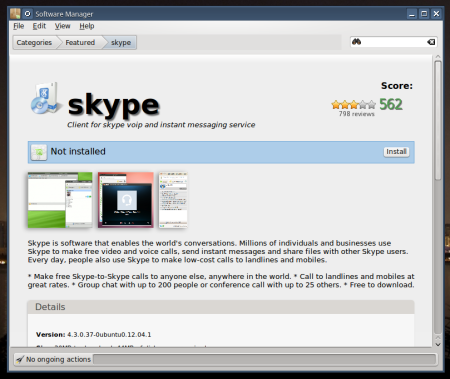Viewport: 450px width, 379px height.
Task: Go back to Categories breadcrumb
Action: (34, 43)
